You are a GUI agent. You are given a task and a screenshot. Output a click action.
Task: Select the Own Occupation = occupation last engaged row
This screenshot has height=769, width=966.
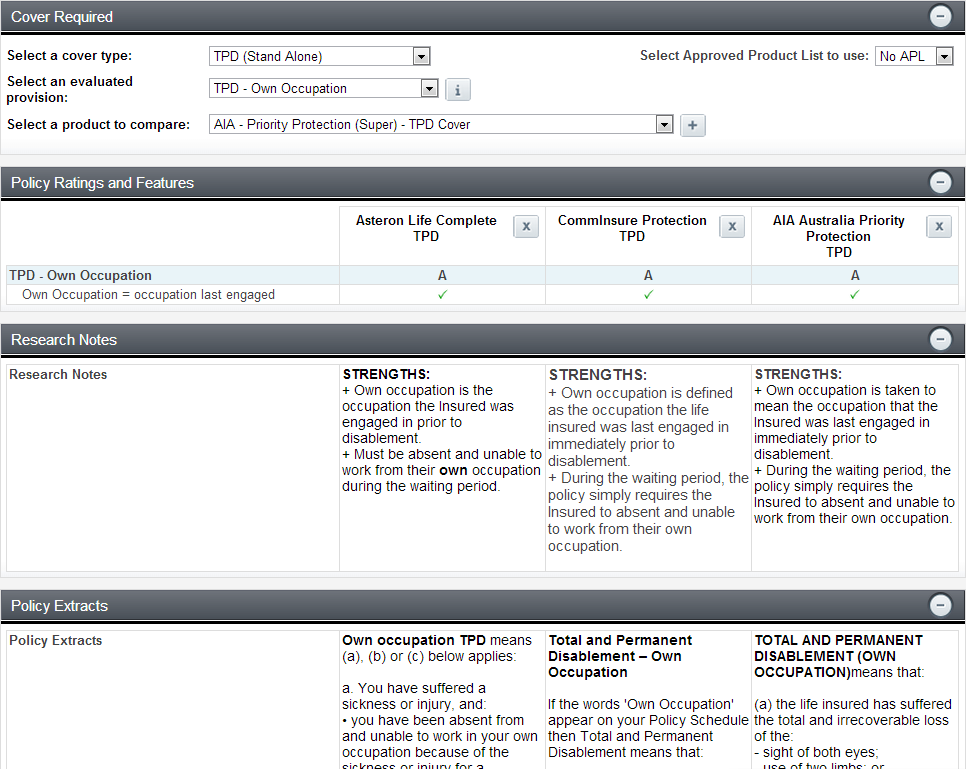click(x=482, y=295)
